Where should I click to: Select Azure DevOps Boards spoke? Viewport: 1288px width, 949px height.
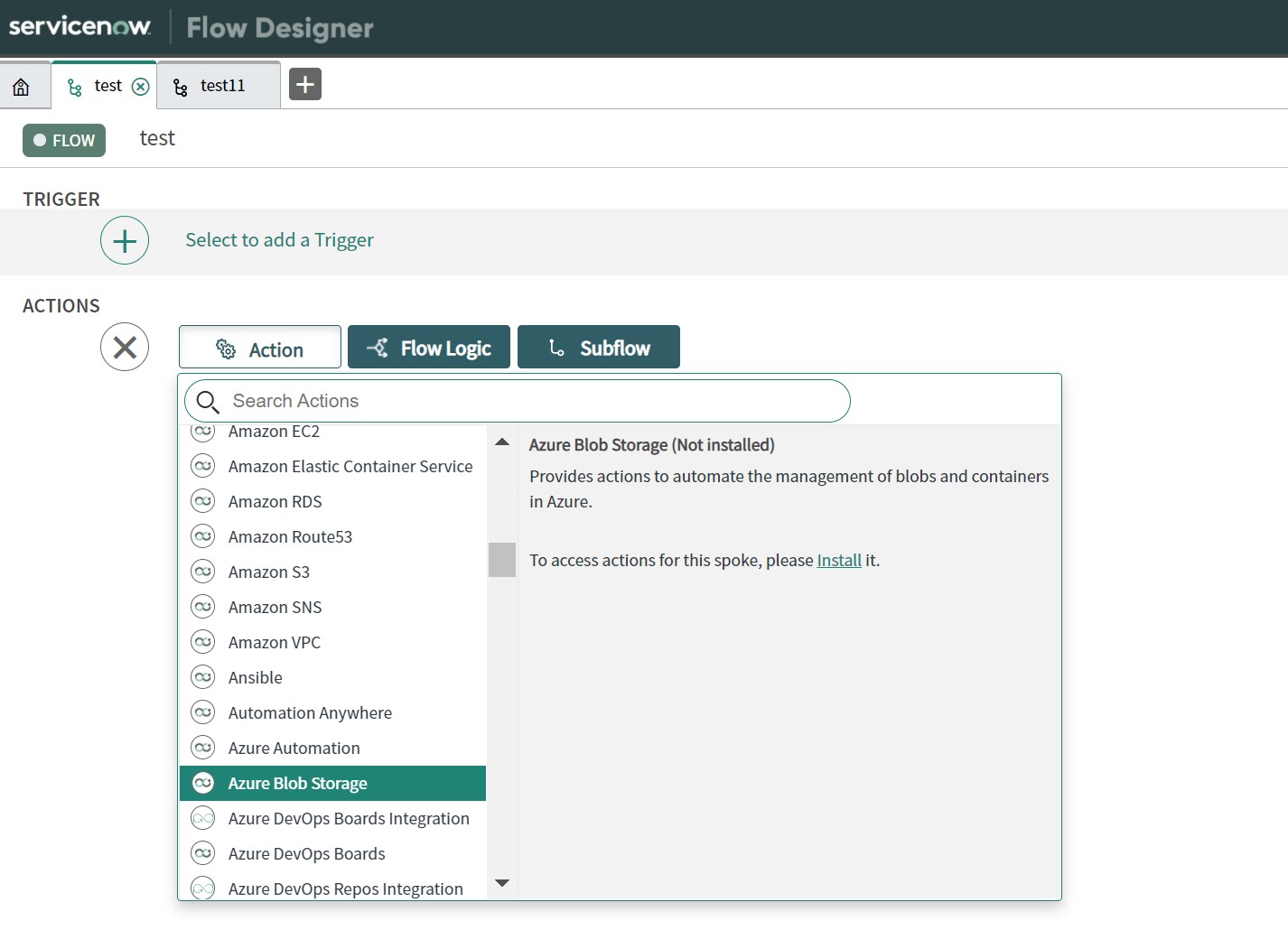pos(332,853)
